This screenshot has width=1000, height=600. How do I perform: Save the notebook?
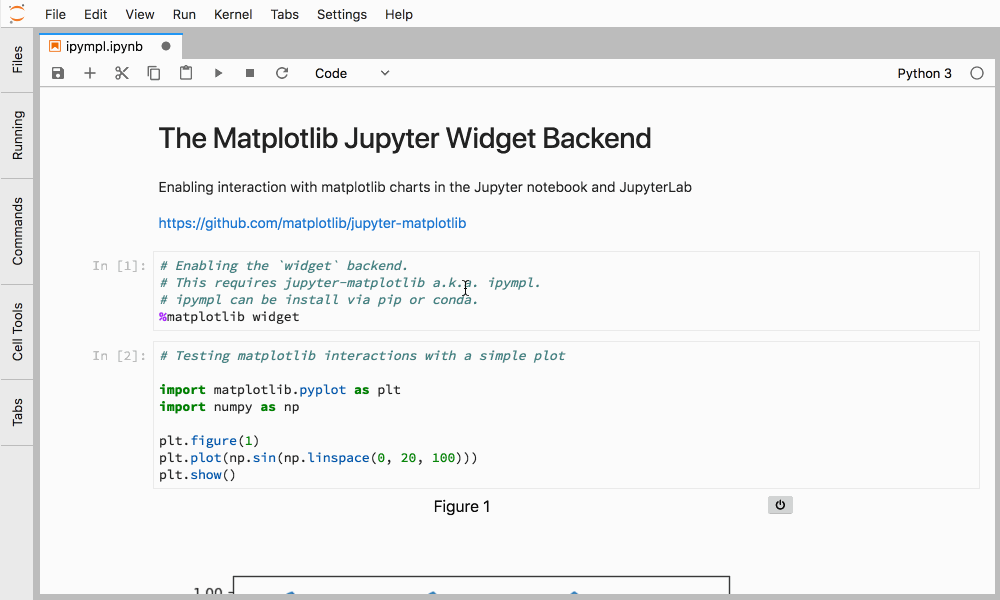[x=58, y=72]
